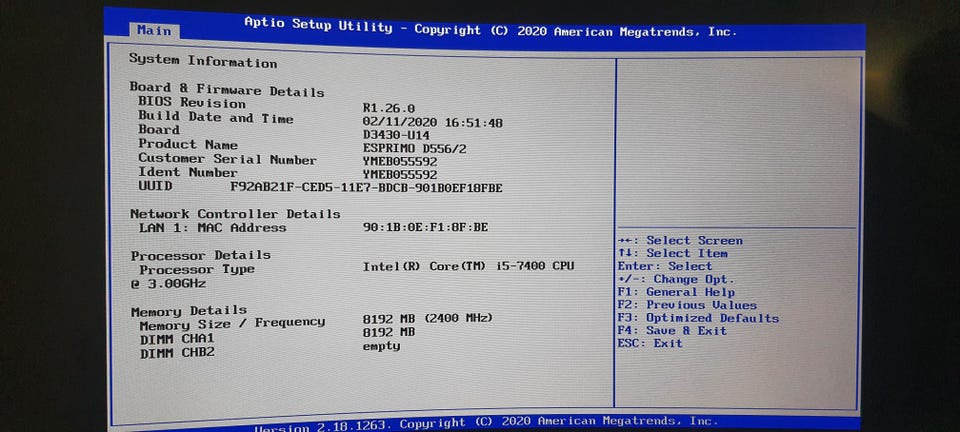
Task: Click the Memory Details heading
Action: (189, 311)
